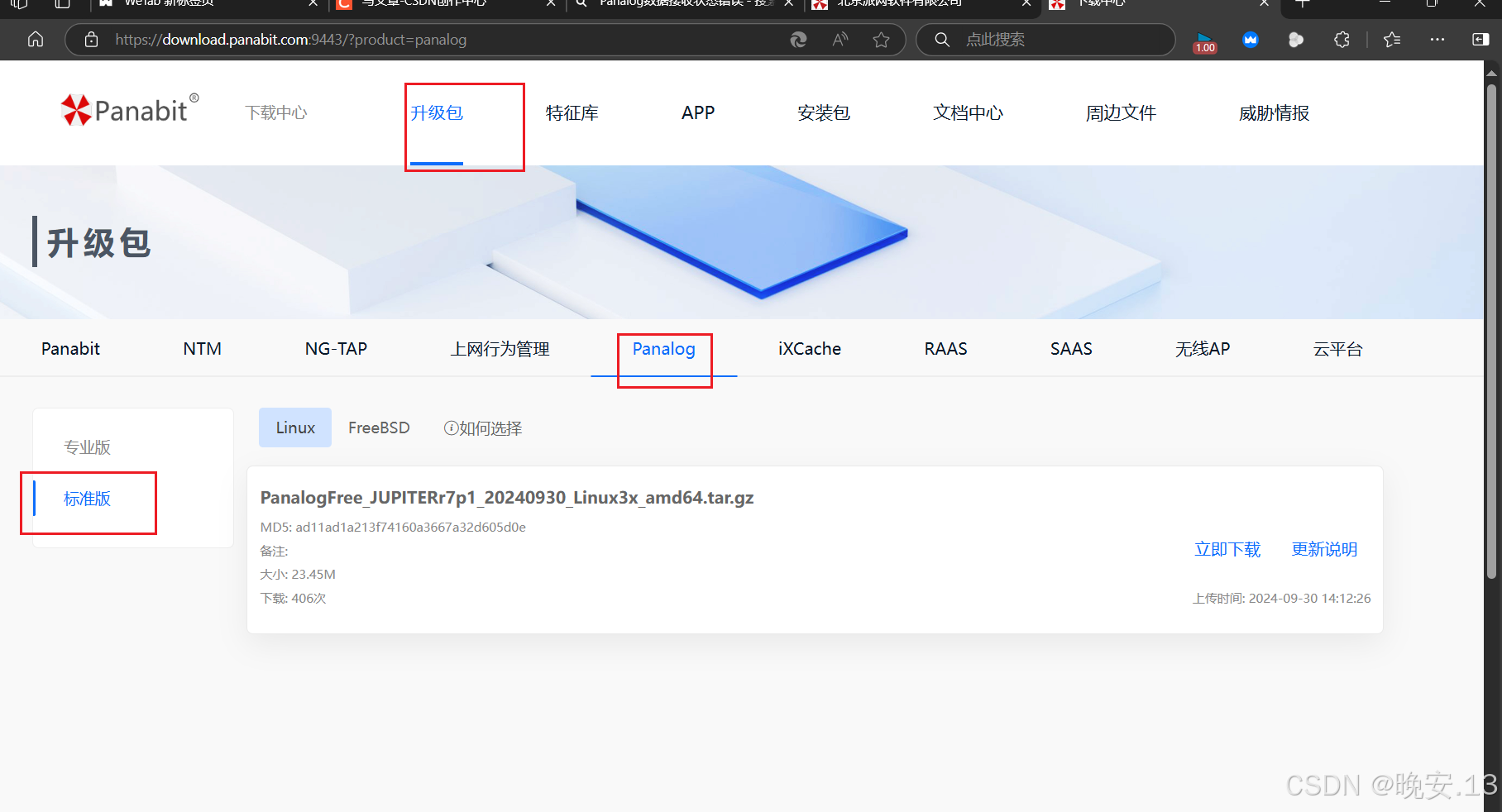Click the 下载: 406次 text
Viewport: 1502px width, 812px height.
[293, 598]
